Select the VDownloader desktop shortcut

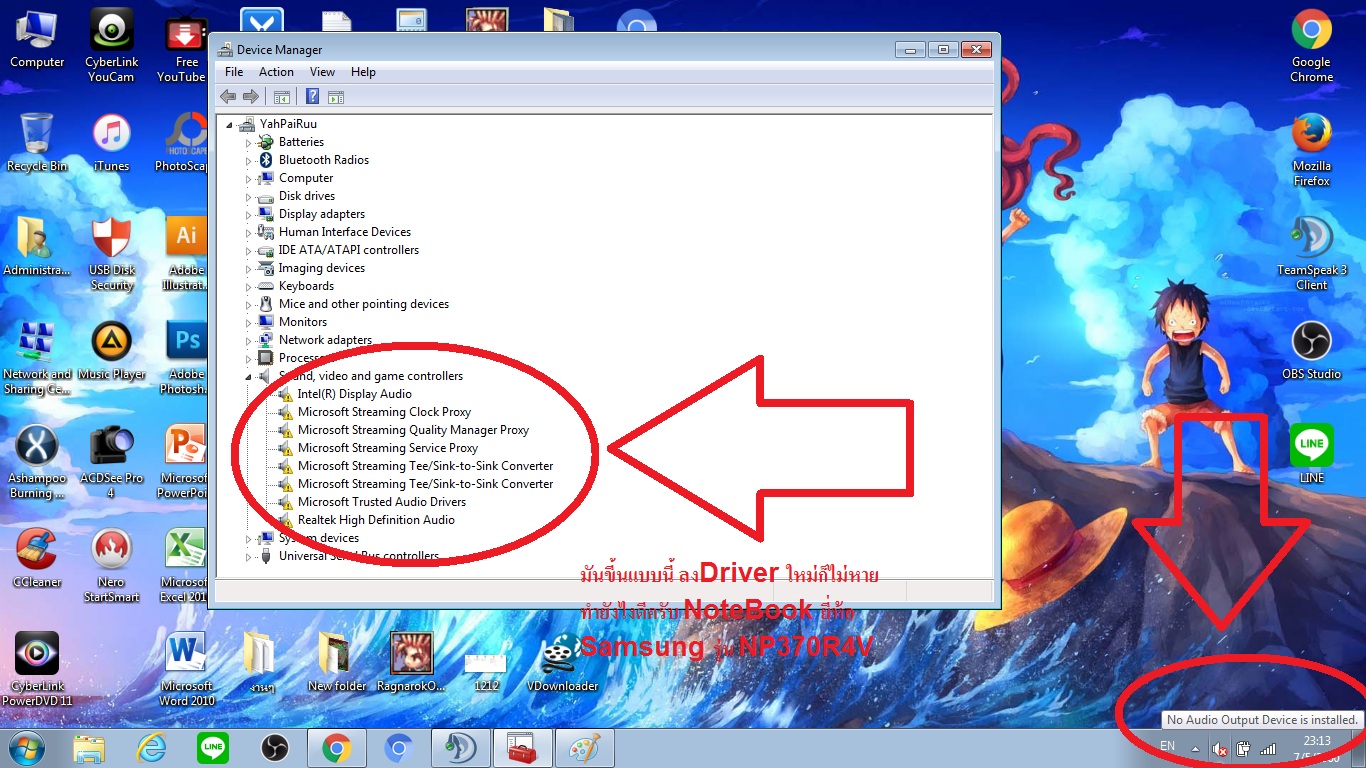pyautogui.click(x=562, y=662)
